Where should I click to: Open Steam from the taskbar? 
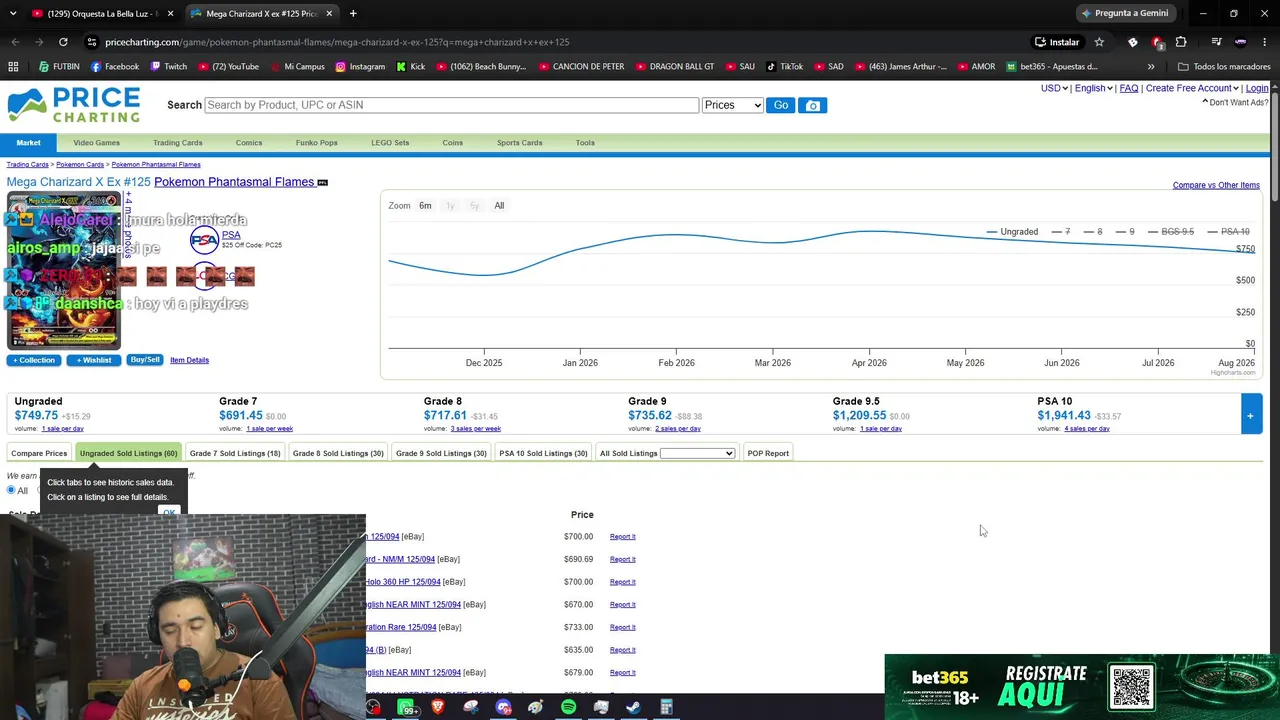[633, 708]
